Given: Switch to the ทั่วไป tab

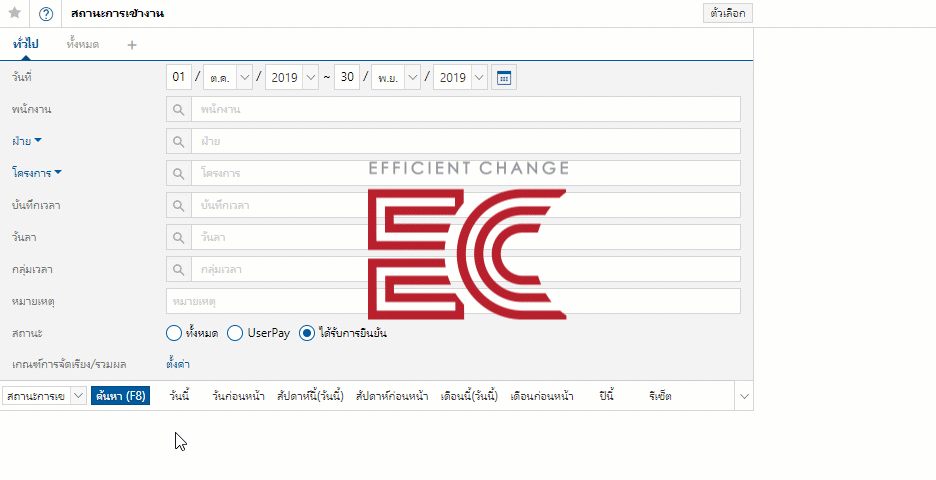Looking at the screenshot, I should coord(25,45).
